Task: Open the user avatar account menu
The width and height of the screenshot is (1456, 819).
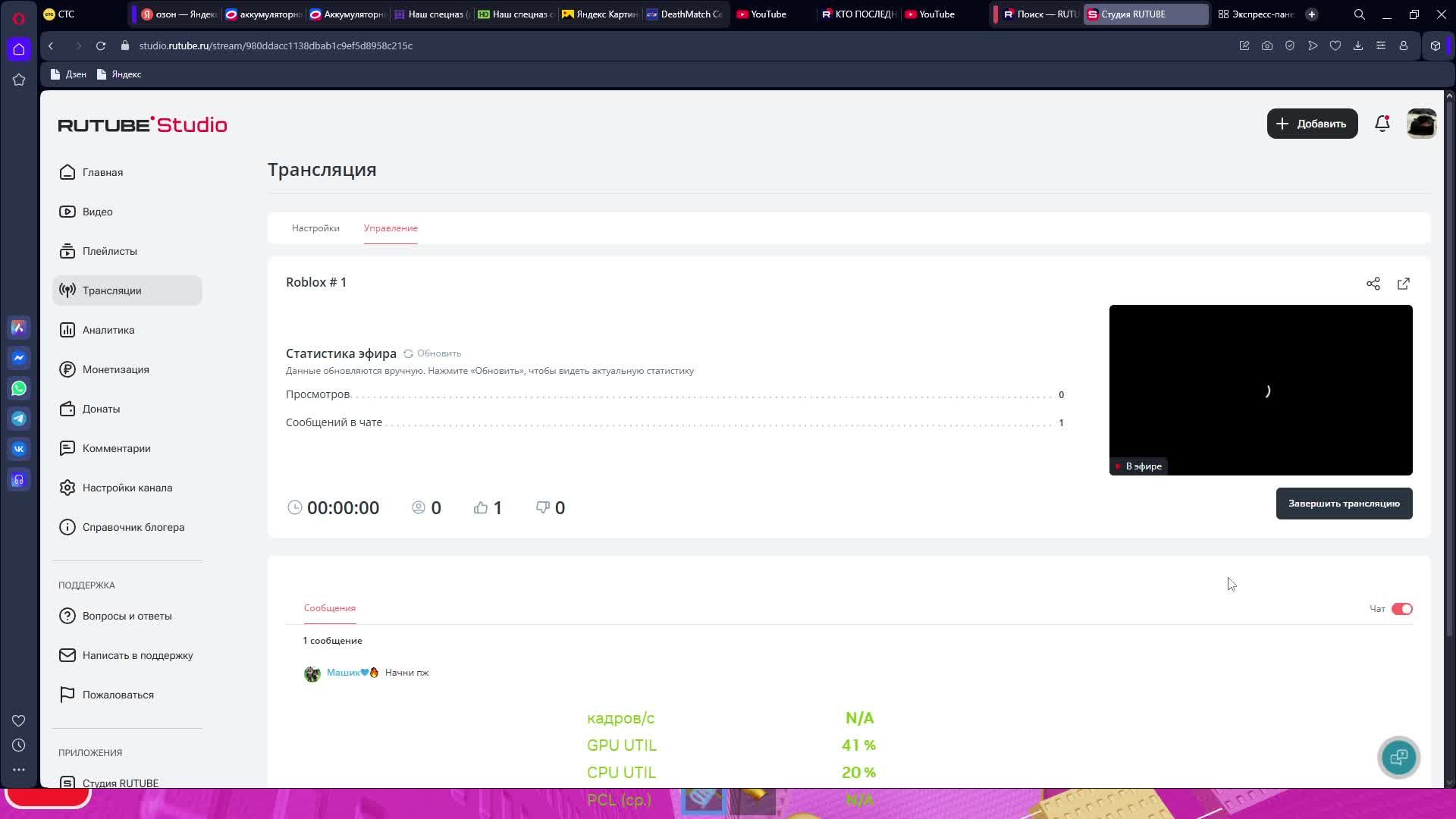Action: [1421, 124]
